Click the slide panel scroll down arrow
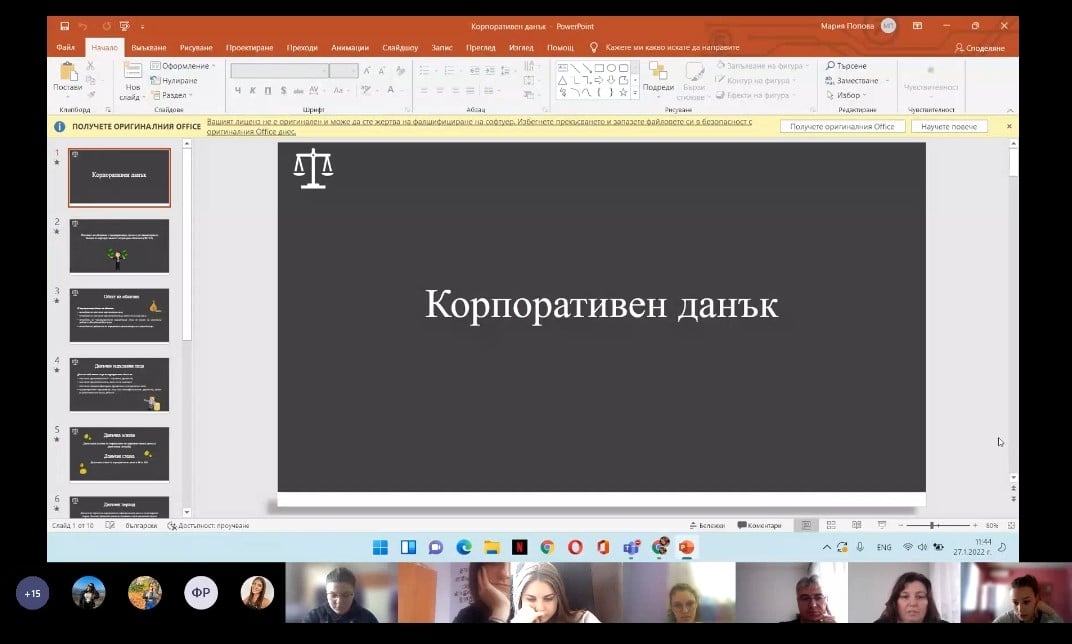Screen dimensions: 1072x644 tap(187, 511)
